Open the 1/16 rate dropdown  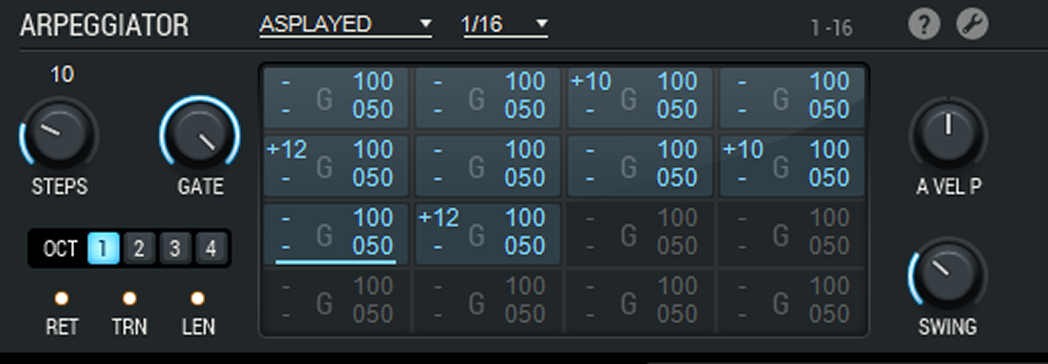click(506, 25)
